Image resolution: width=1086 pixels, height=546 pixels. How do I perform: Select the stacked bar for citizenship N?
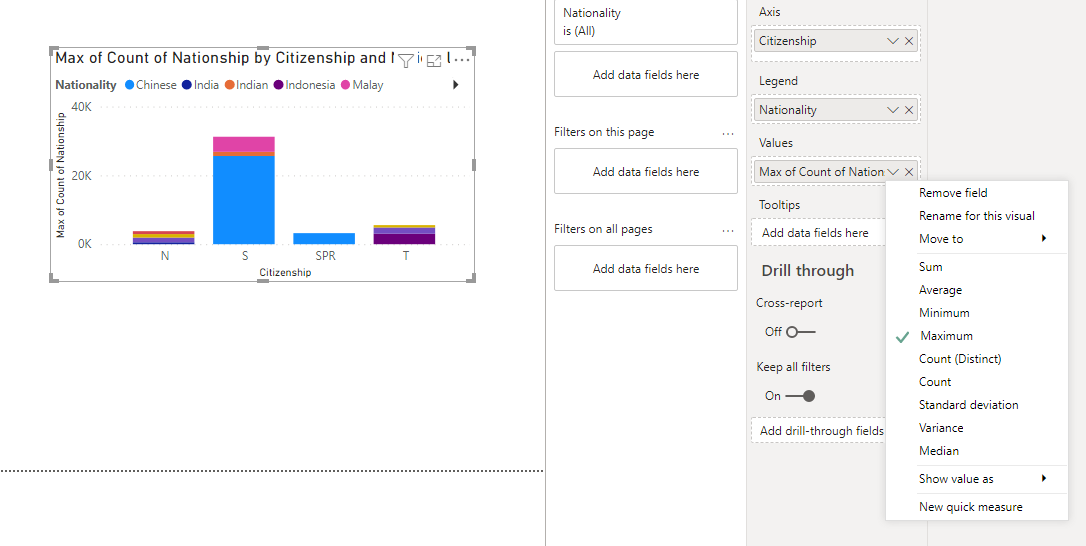163,238
